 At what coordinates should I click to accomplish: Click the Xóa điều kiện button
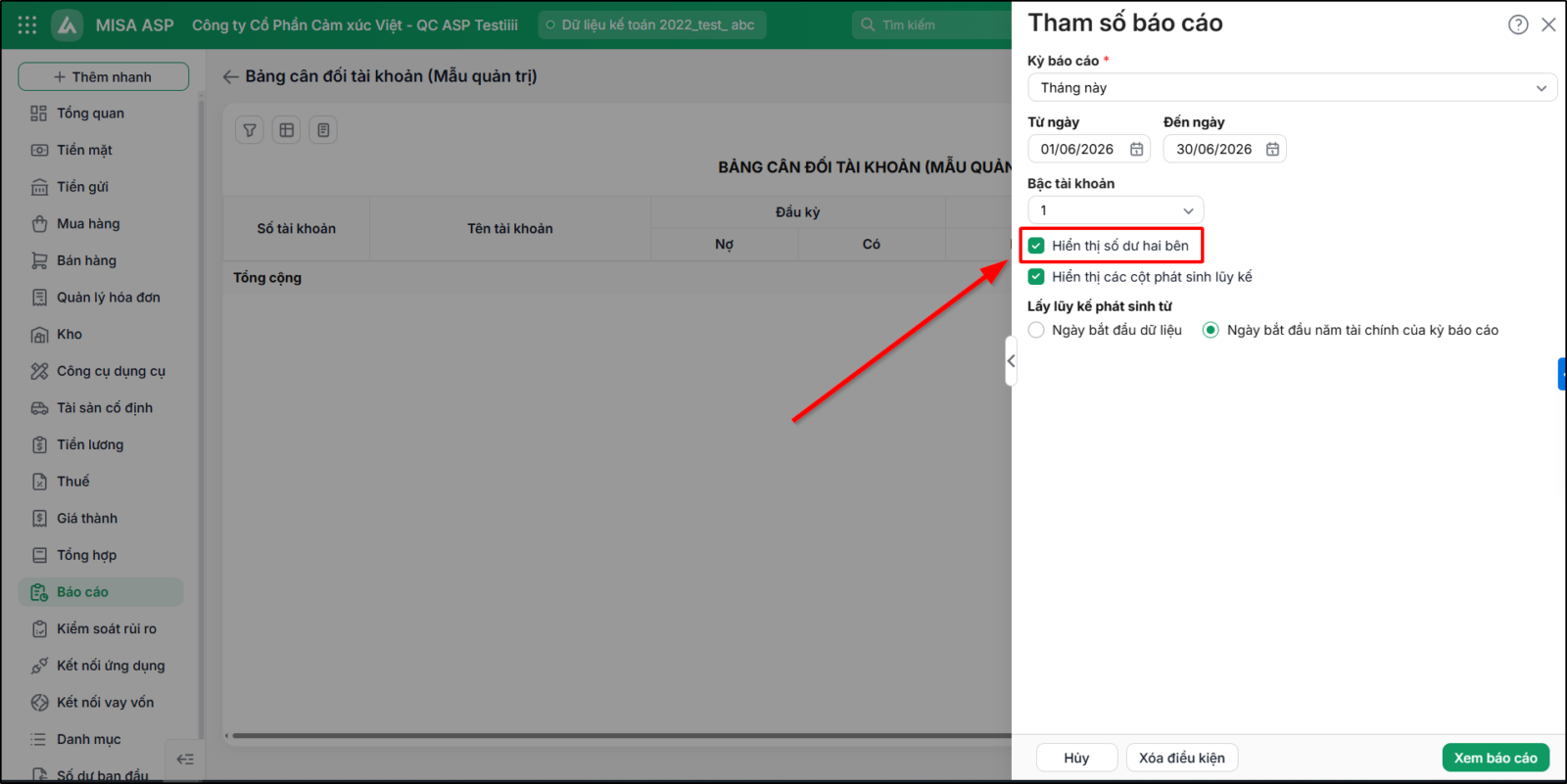coord(1182,758)
